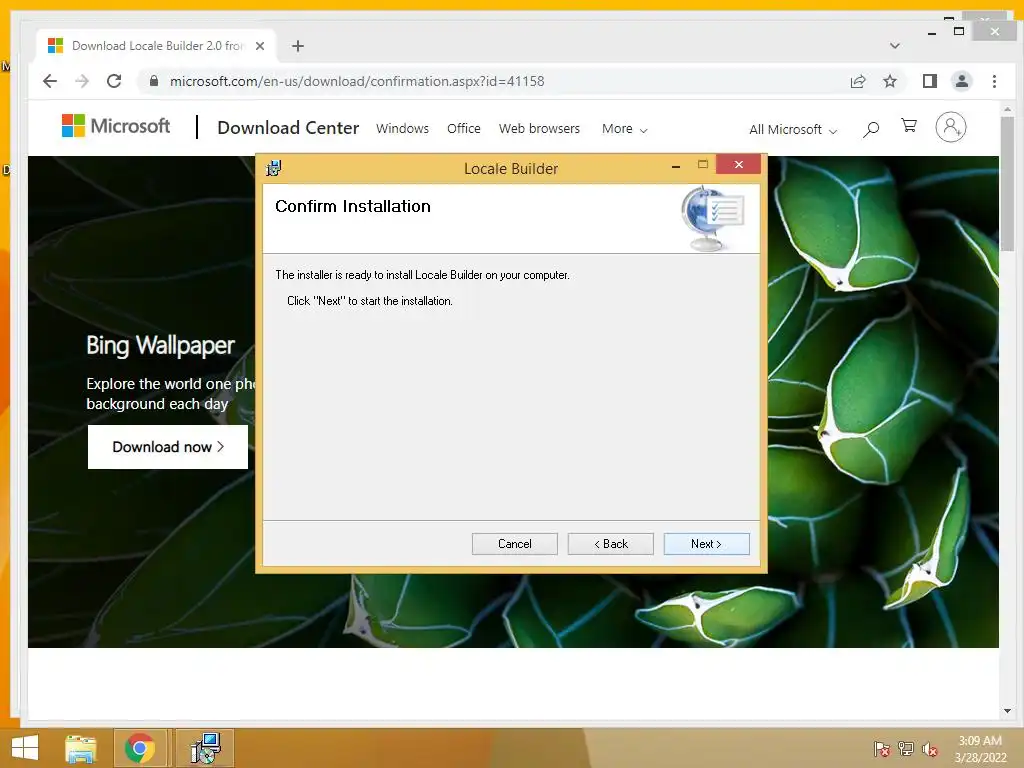Open the Windows Start button
This screenshot has height=768, width=1024.
click(x=25, y=748)
